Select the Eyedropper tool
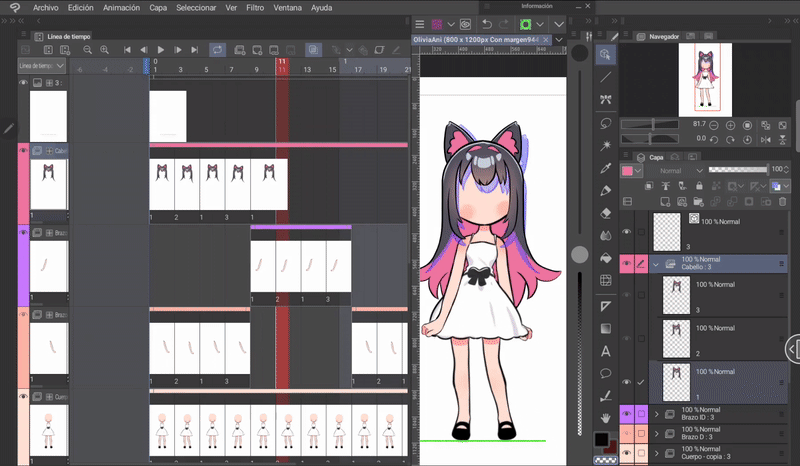This screenshot has height=466, width=800. tap(606, 168)
